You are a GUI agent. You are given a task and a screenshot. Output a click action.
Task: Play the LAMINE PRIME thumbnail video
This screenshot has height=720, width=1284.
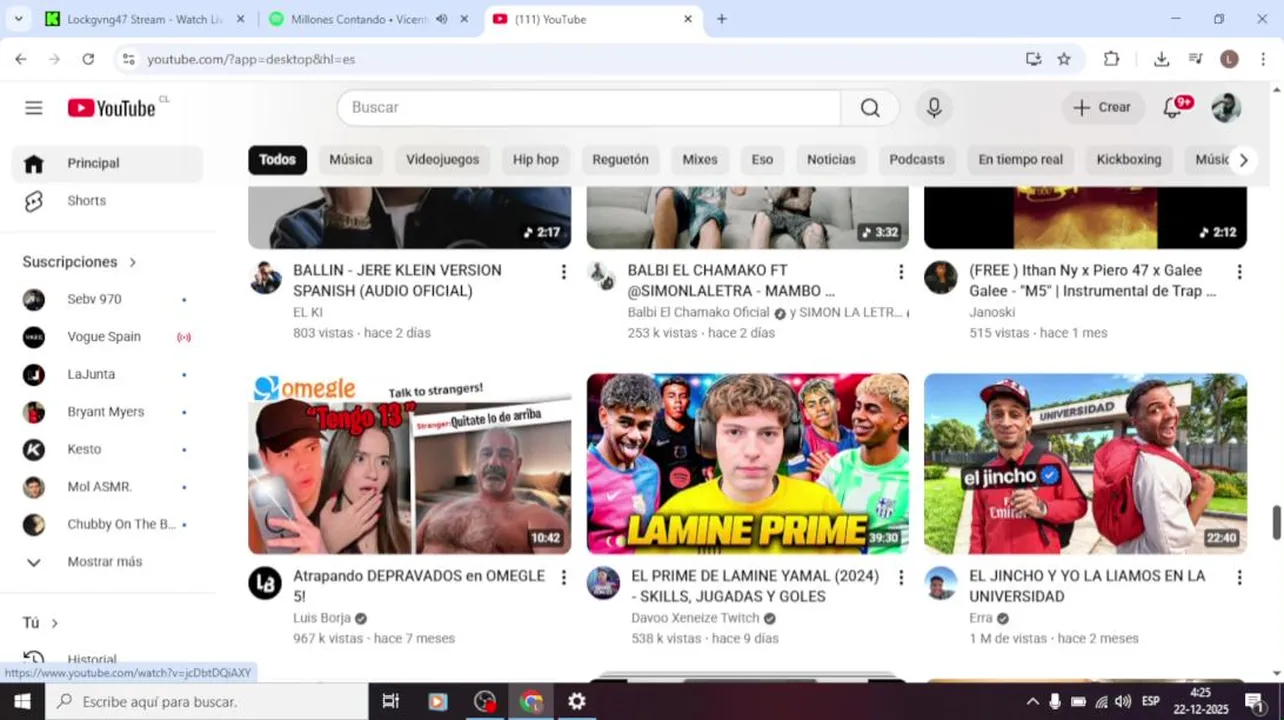(x=748, y=464)
